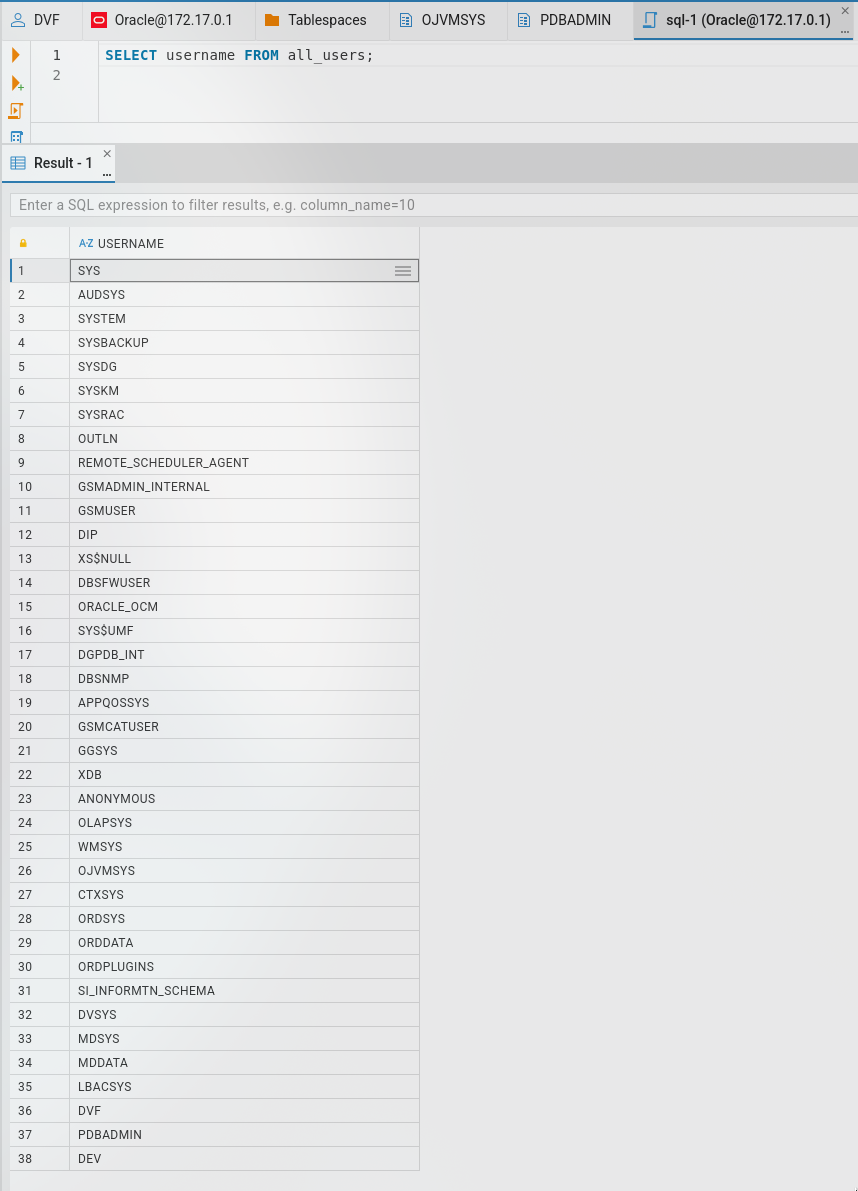
Task: Select the ORDDATA cell
Action: point(244,943)
